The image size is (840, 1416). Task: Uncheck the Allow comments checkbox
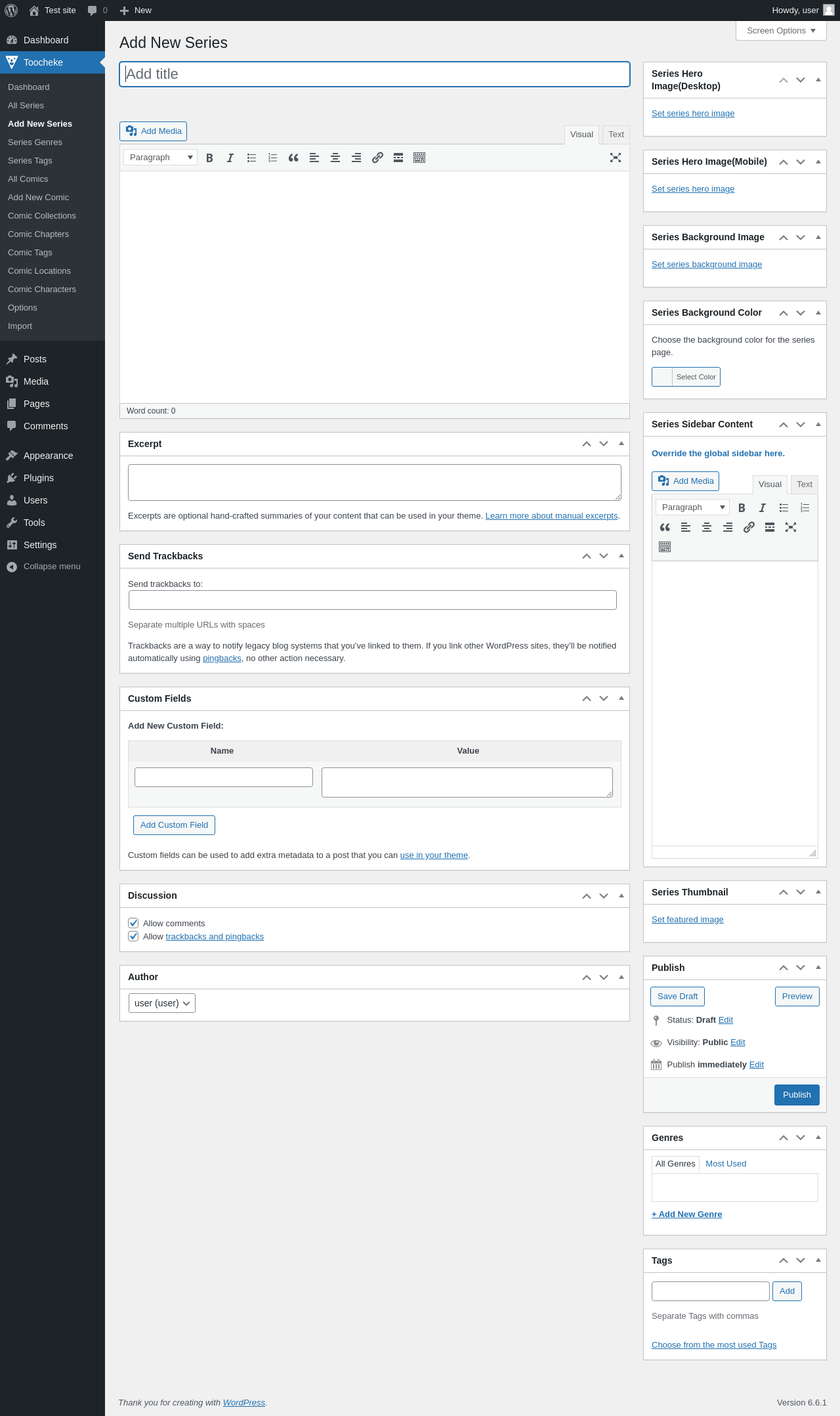[134, 923]
